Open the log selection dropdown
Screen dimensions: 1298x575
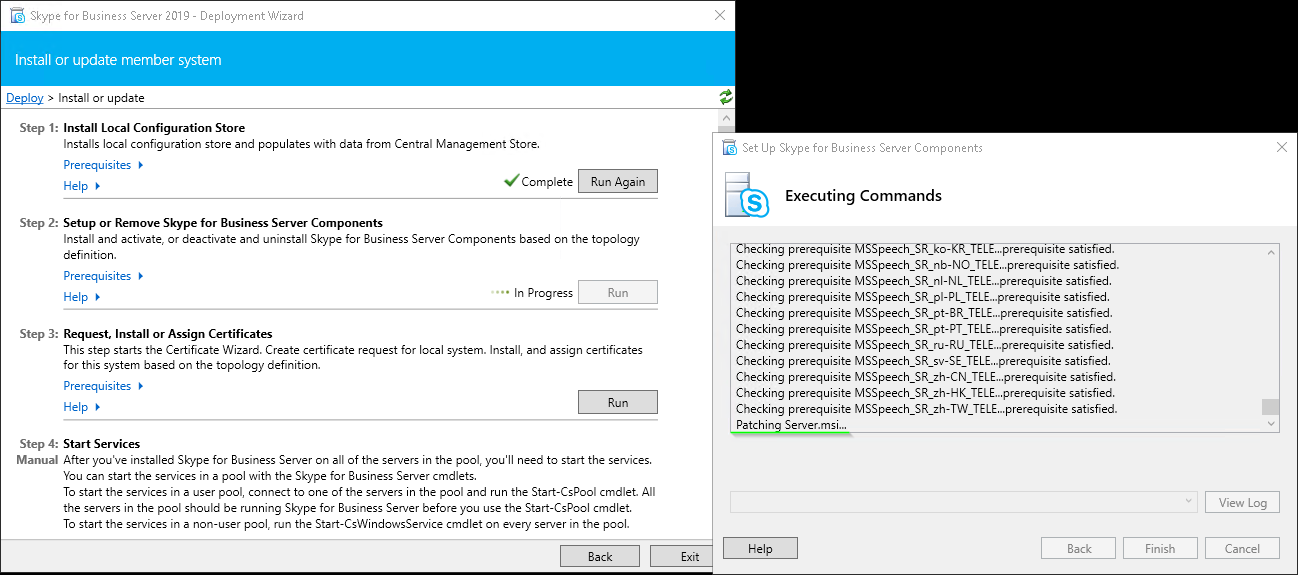coord(964,502)
